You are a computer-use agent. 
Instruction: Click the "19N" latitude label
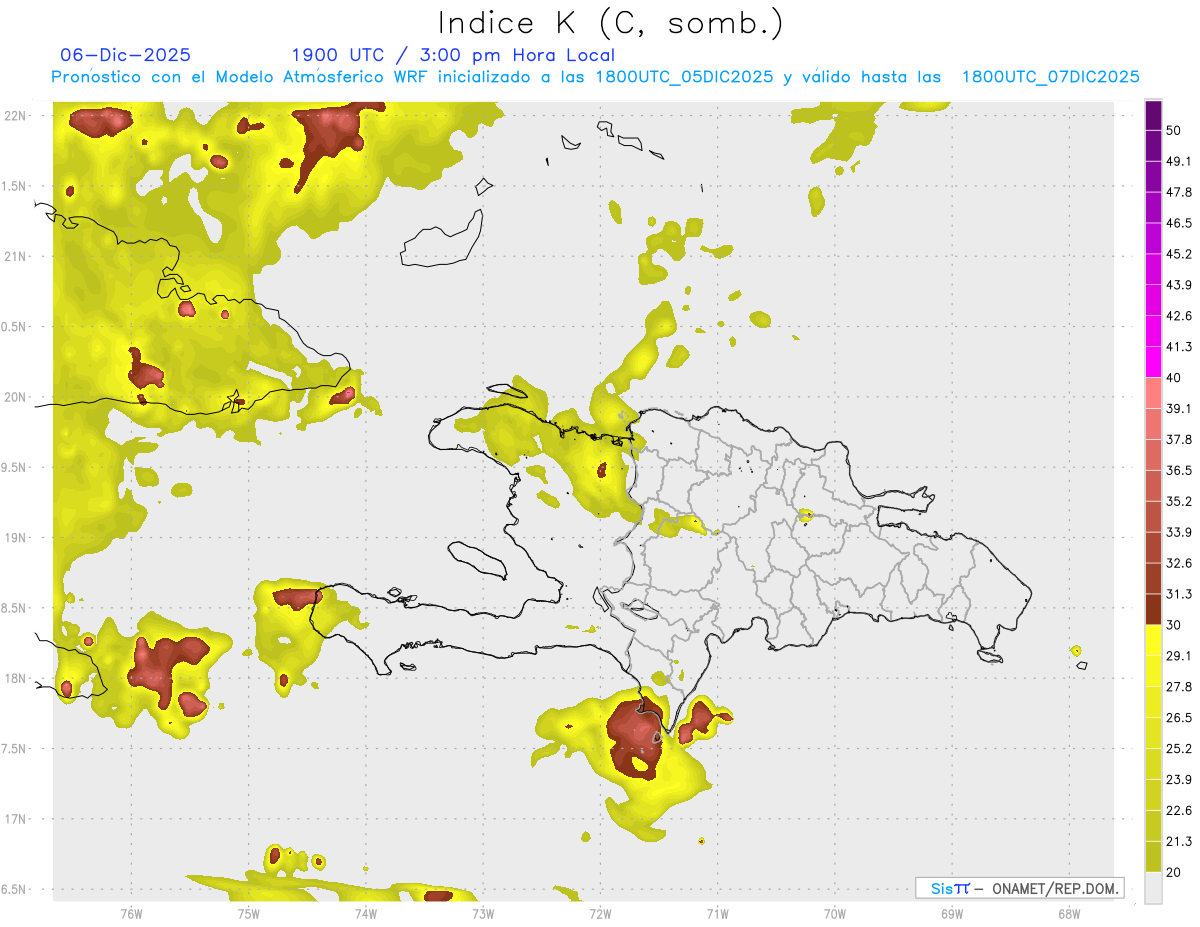point(15,538)
